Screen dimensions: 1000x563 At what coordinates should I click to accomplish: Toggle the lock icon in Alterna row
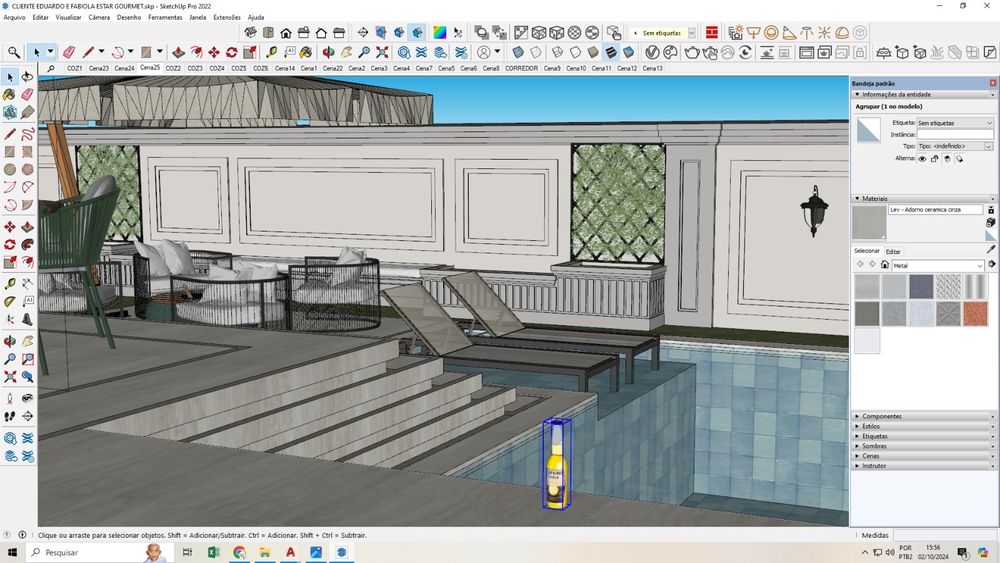click(934, 158)
